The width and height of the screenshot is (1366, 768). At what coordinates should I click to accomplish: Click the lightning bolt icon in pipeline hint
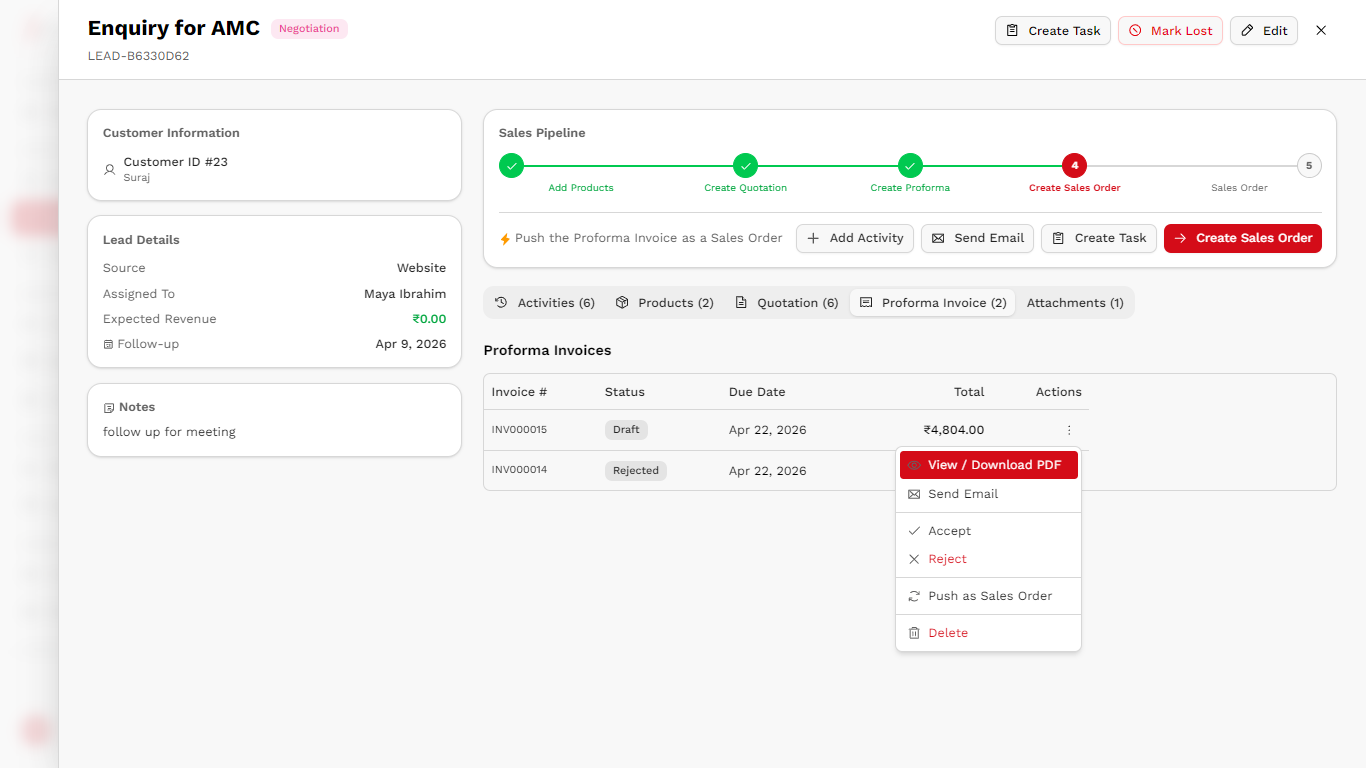tap(504, 238)
